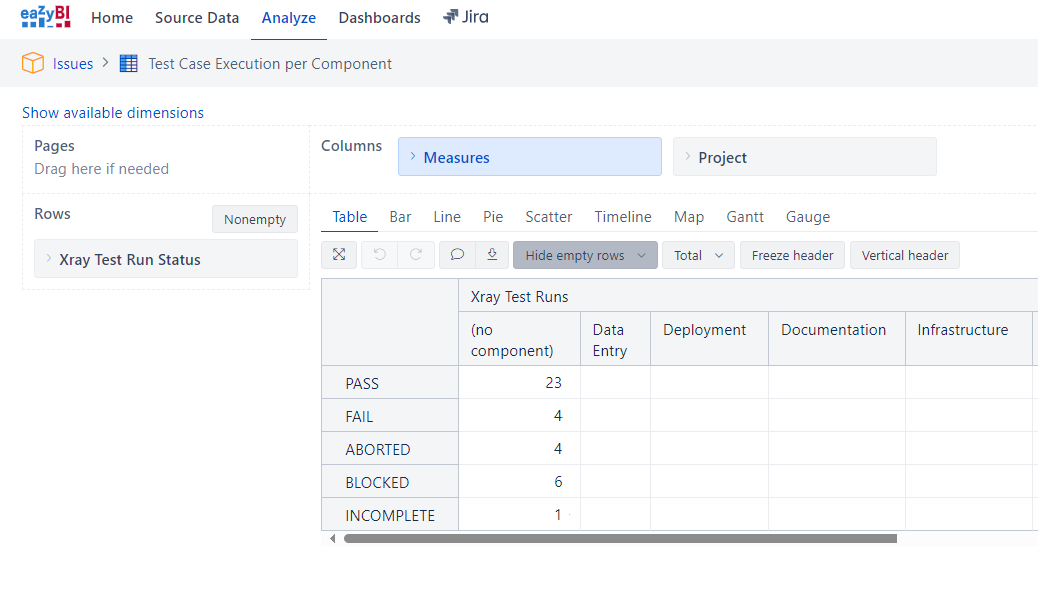1038x591 pixels.
Task: Open the Analyze menu
Action: [x=289, y=18]
